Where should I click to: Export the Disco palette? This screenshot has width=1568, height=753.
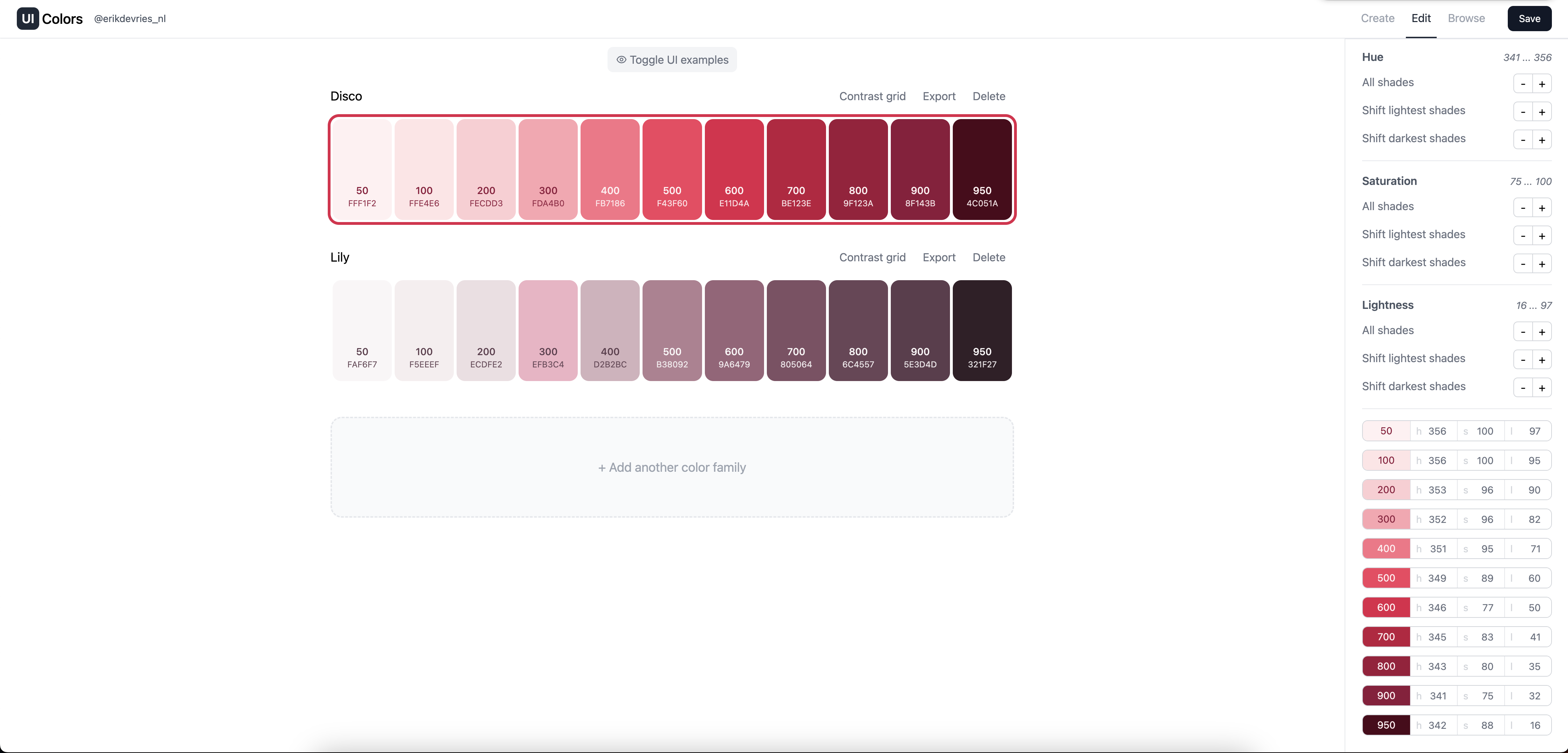coord(939,96)
